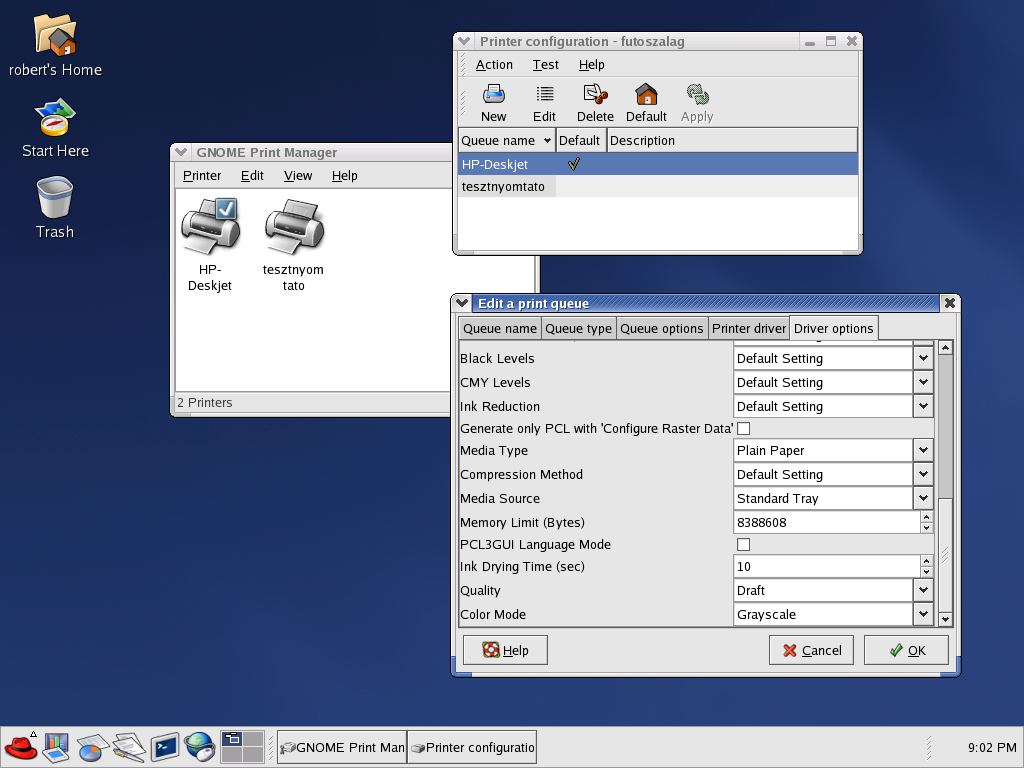Open the Red Hat main menu
This screenshot has width=1024, height=768.
click(20, 747)
